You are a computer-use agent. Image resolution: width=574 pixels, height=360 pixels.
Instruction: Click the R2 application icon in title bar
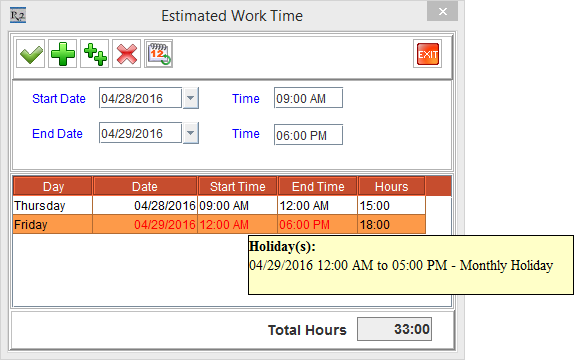point(18,16)
